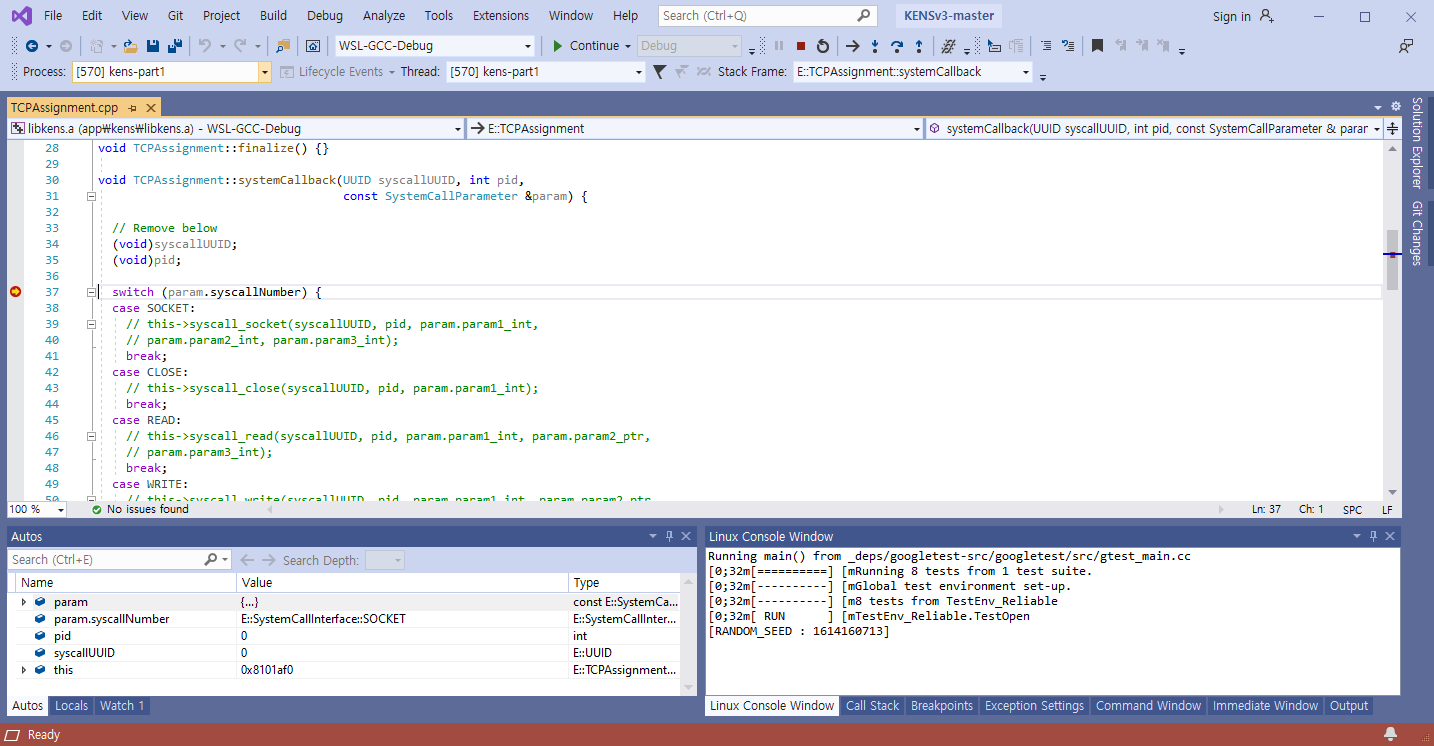
Task: Open the Git Changes side tab
Action: [x=1417, y=234]
